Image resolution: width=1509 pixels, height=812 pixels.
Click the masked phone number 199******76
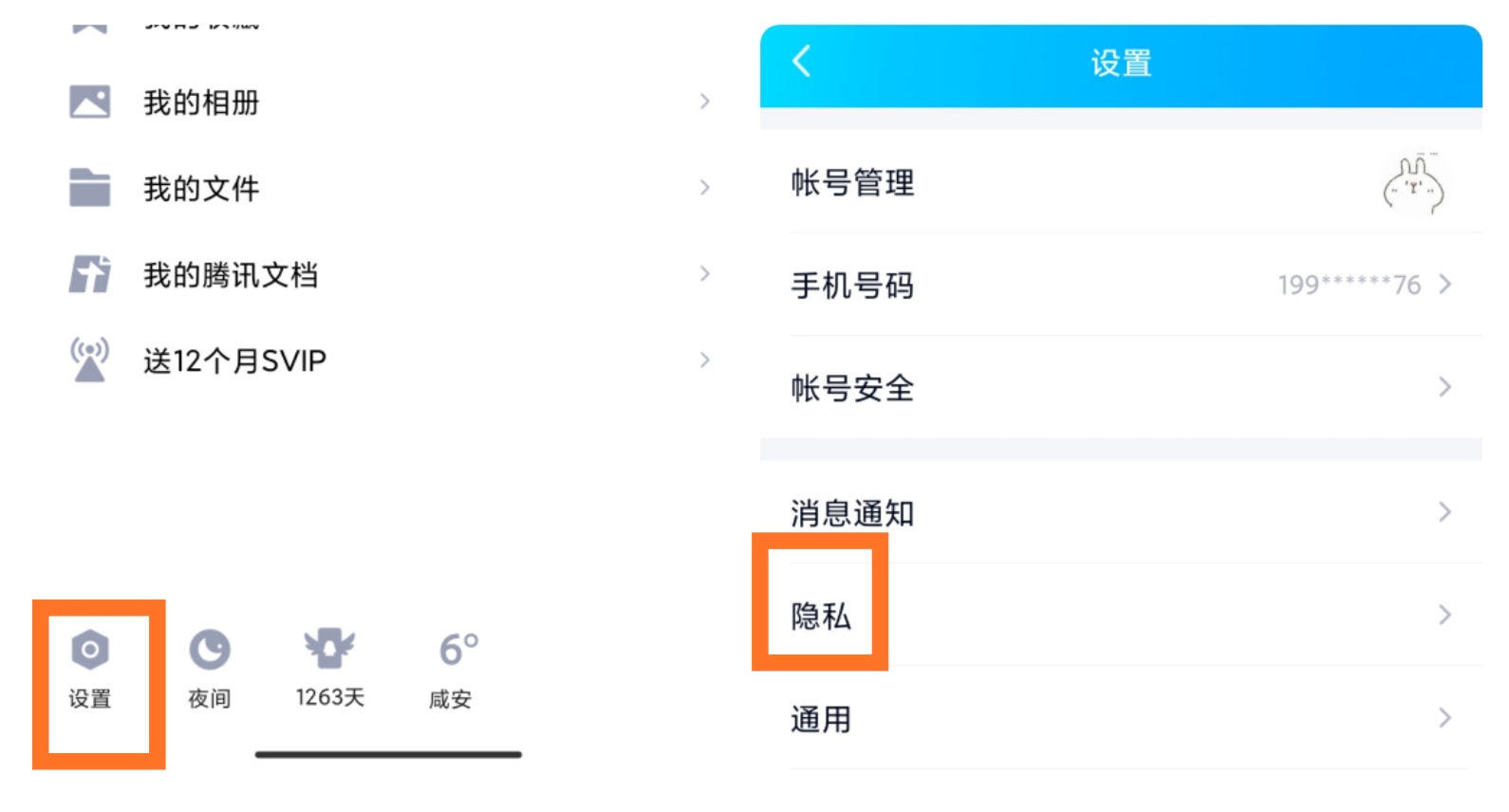tap(1349, 285)
